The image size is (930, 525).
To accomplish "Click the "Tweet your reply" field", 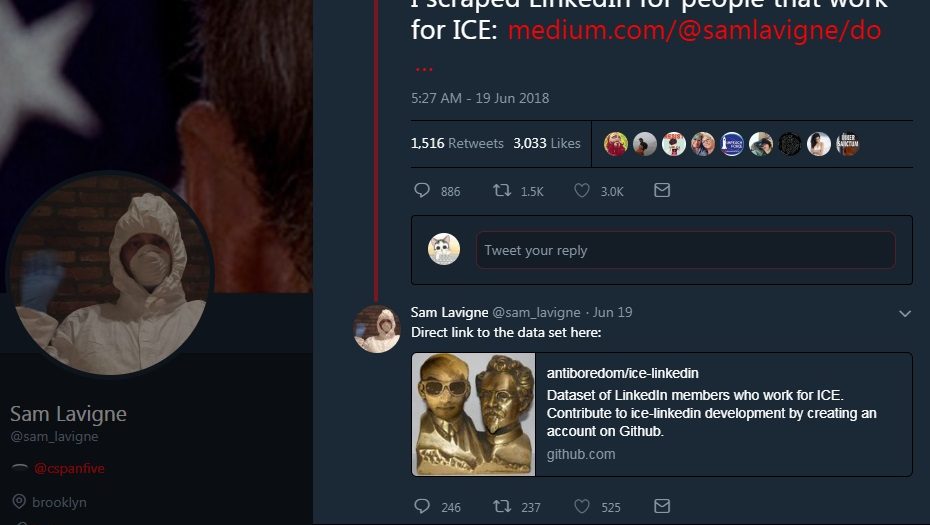I will pos(685,250).
